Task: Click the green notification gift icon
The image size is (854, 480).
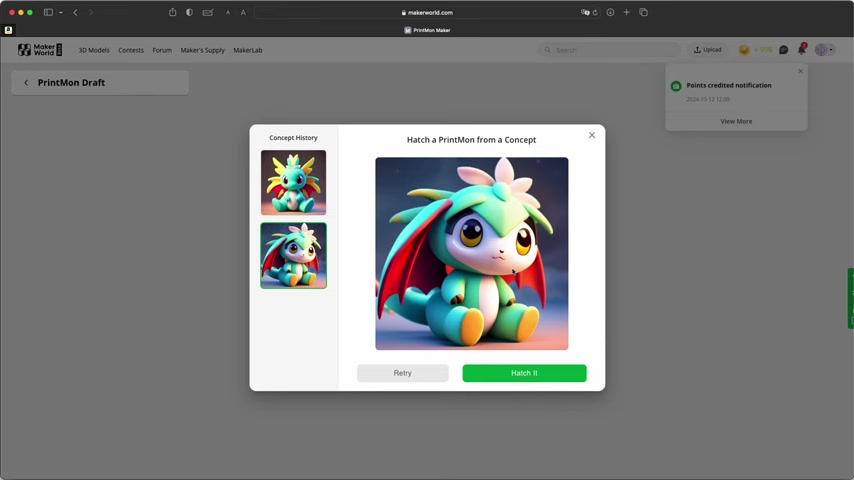Action: [x=676, y=86]
